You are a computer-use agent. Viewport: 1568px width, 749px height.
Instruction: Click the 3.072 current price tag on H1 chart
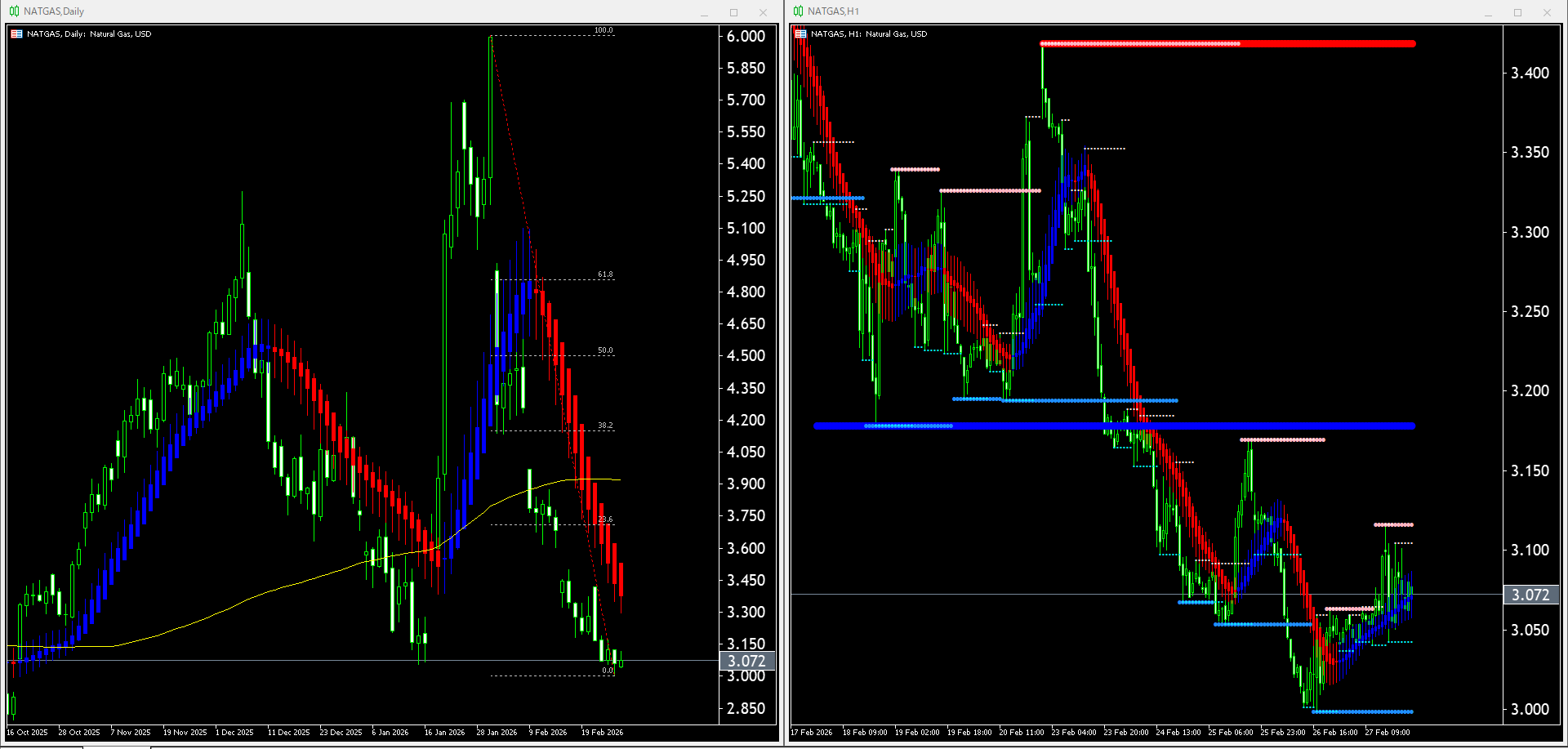1530,595
